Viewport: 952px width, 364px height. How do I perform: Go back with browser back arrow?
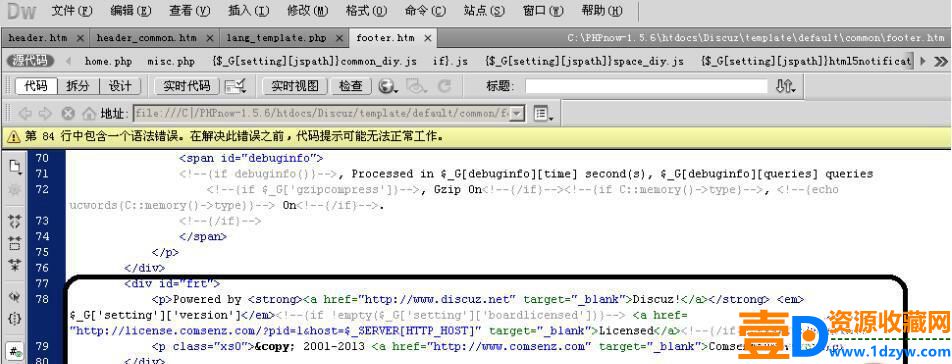tap(25, 113)
